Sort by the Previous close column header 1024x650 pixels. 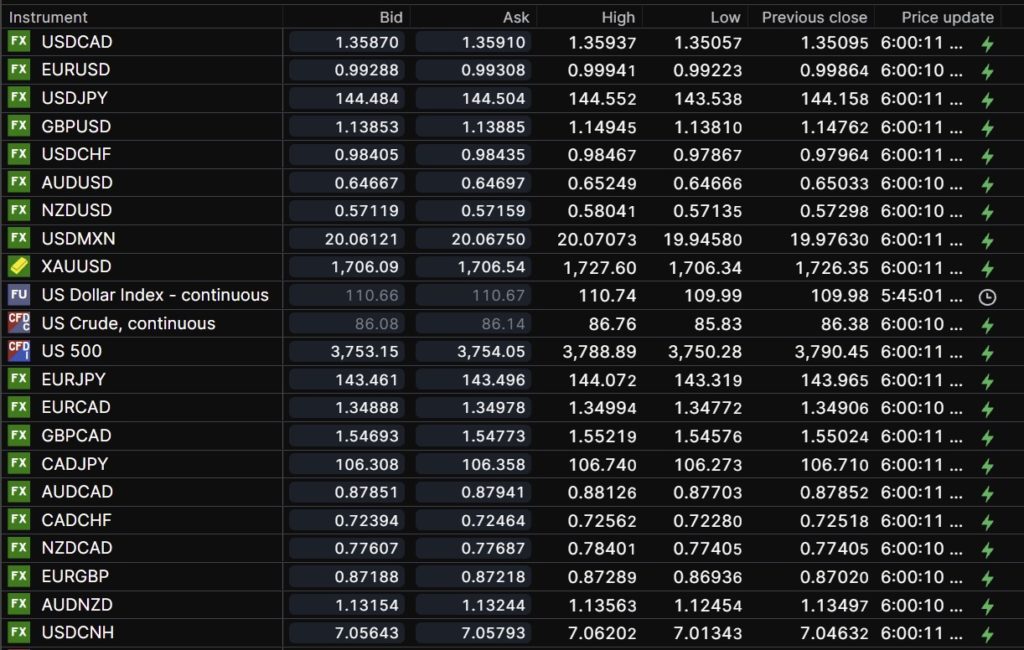click(814, 17)
